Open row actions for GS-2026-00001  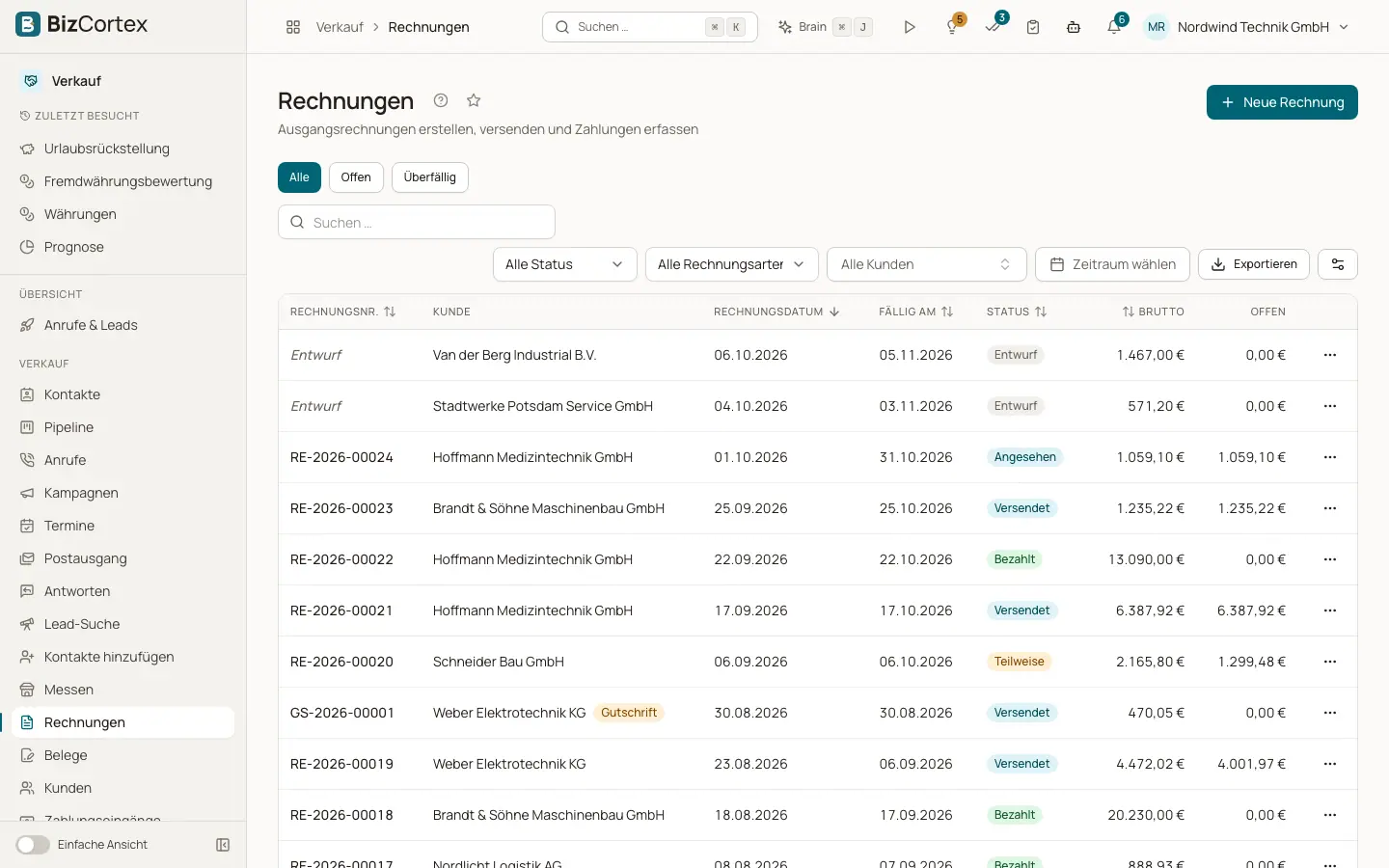click(1330, 713)
